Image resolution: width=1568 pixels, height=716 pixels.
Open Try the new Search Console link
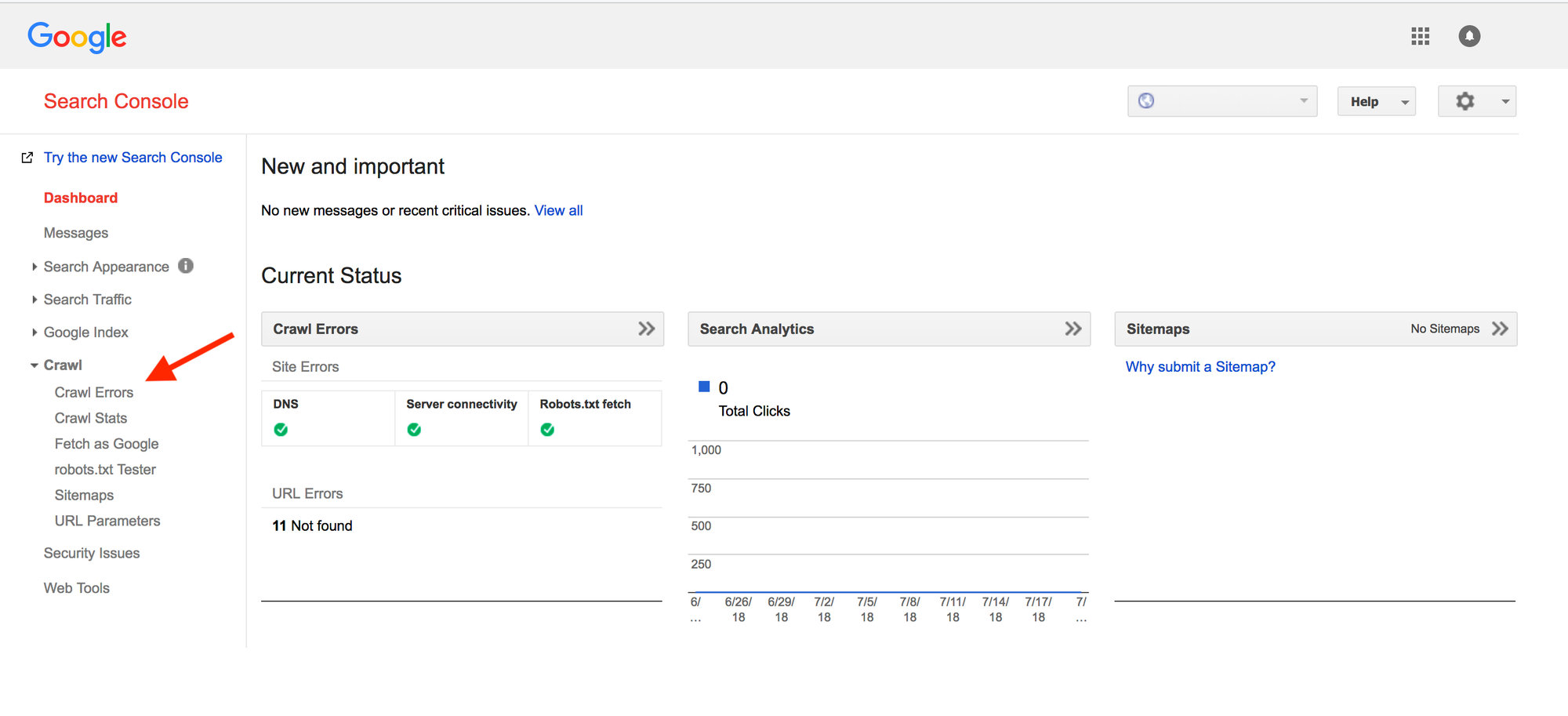132,158
